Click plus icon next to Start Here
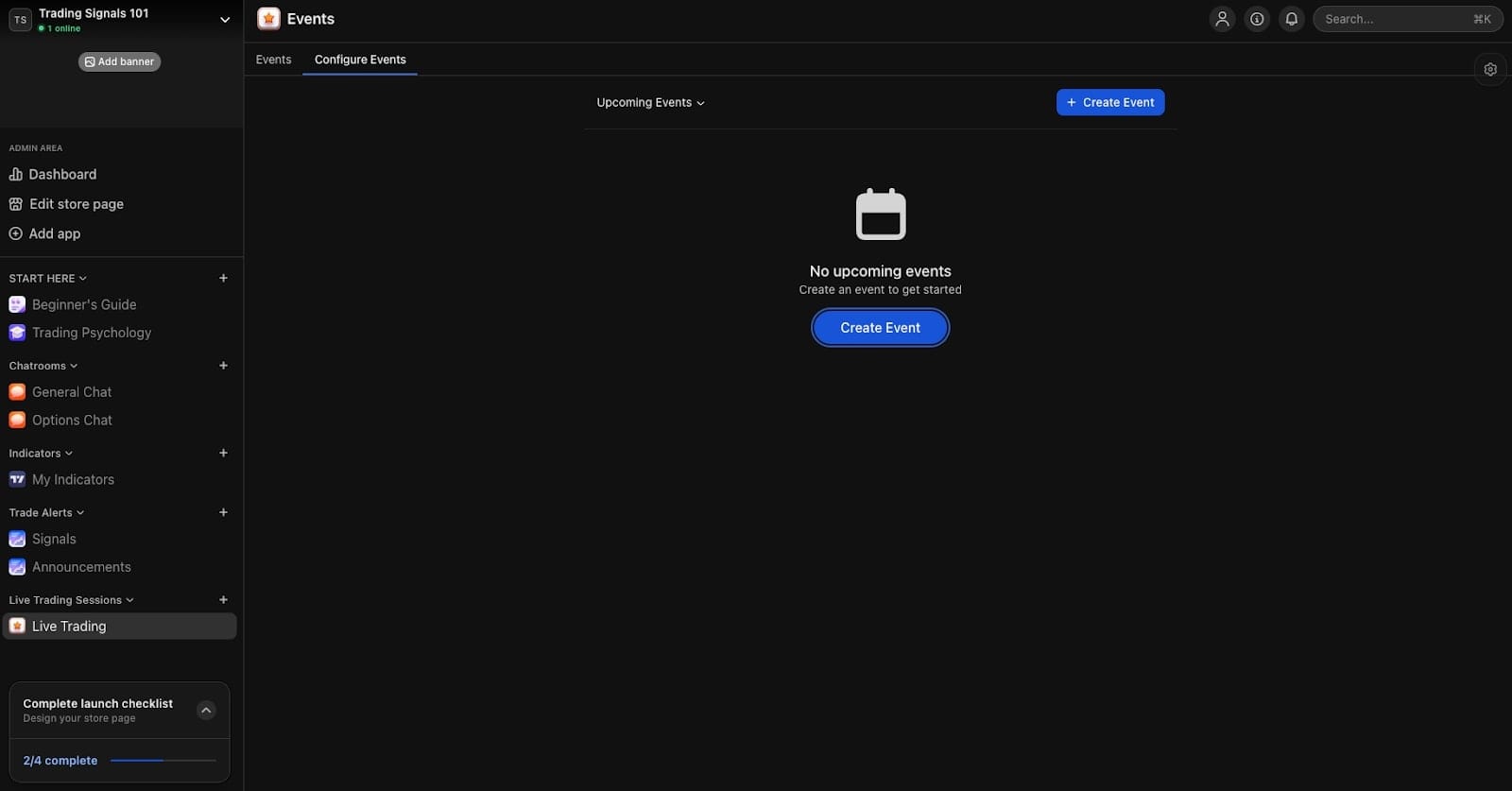This screenshot has height=791, width=1512. [223, 278]
